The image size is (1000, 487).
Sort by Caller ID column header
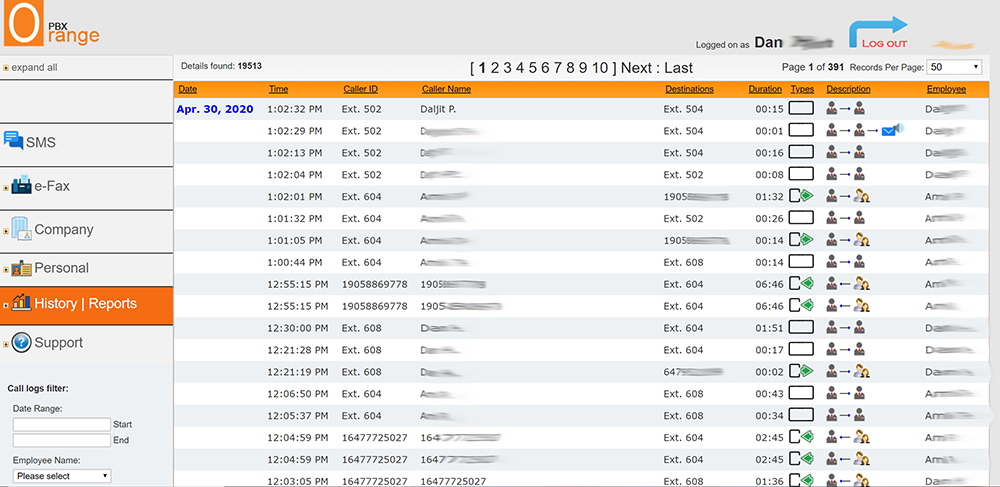tap(360, 89)
